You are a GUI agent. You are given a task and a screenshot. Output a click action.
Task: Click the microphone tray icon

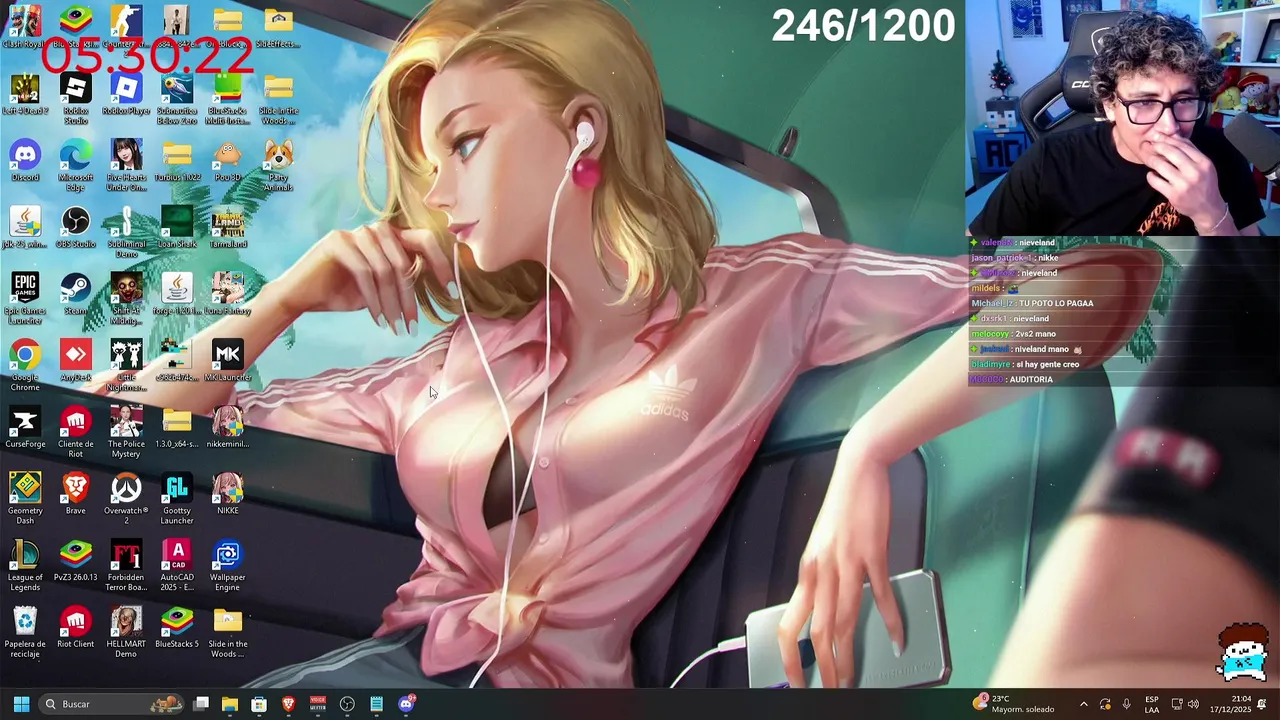[1126, 704]
